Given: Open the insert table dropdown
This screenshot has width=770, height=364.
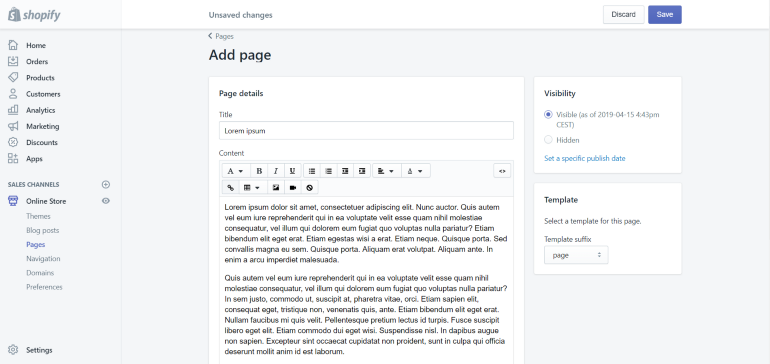Looking at the screenshot, I should coord(253,187).
